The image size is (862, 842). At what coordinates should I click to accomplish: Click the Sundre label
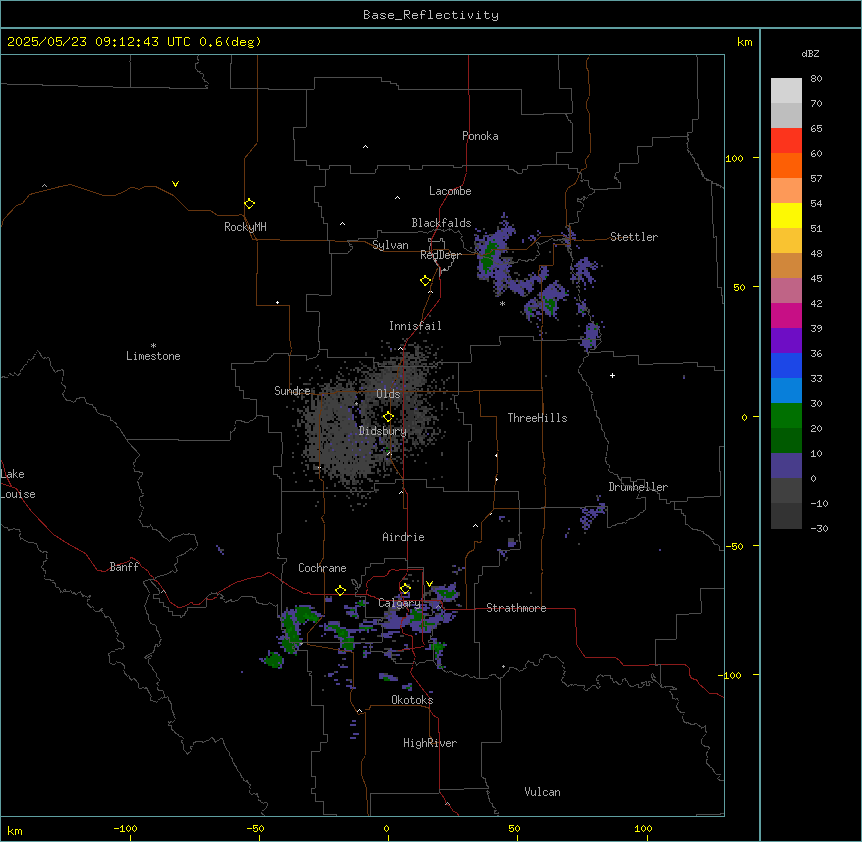tap(292, 391)
